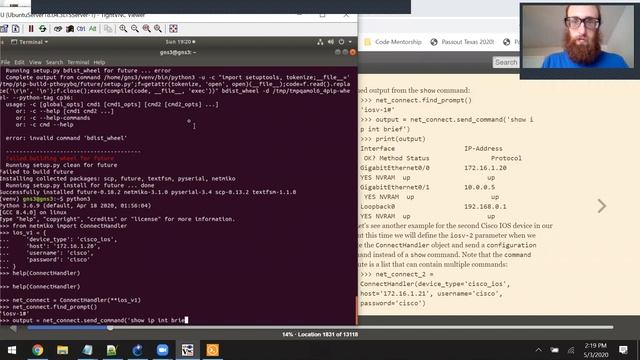Click the Ubuntu power icon
The image size is (640, 360).
(341, 42)
